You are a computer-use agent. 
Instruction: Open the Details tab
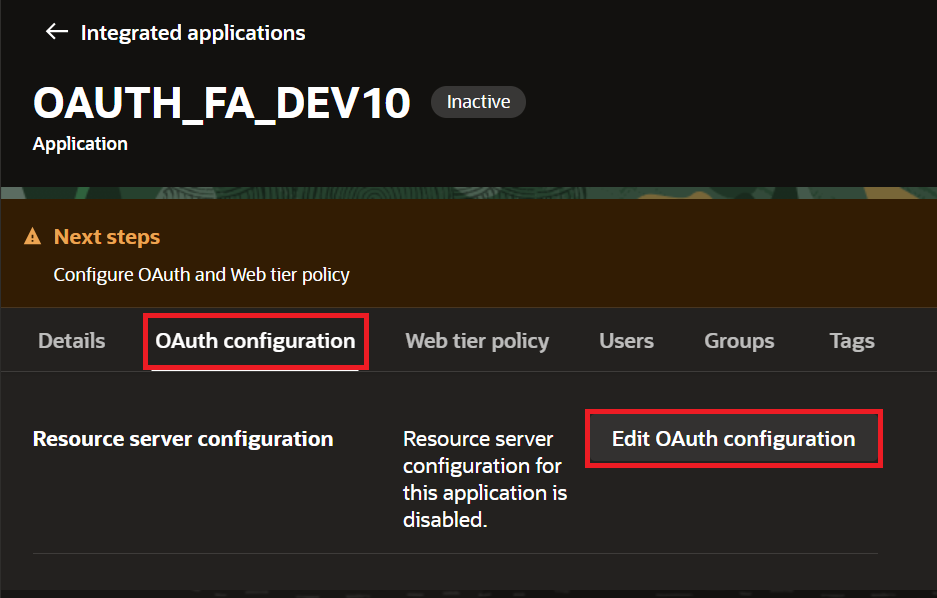[x=71, y=341]
